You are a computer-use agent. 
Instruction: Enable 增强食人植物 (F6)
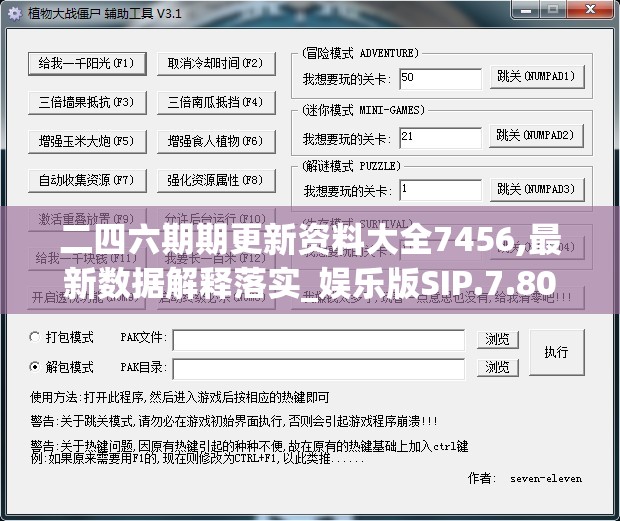click(x=216, y=142)
